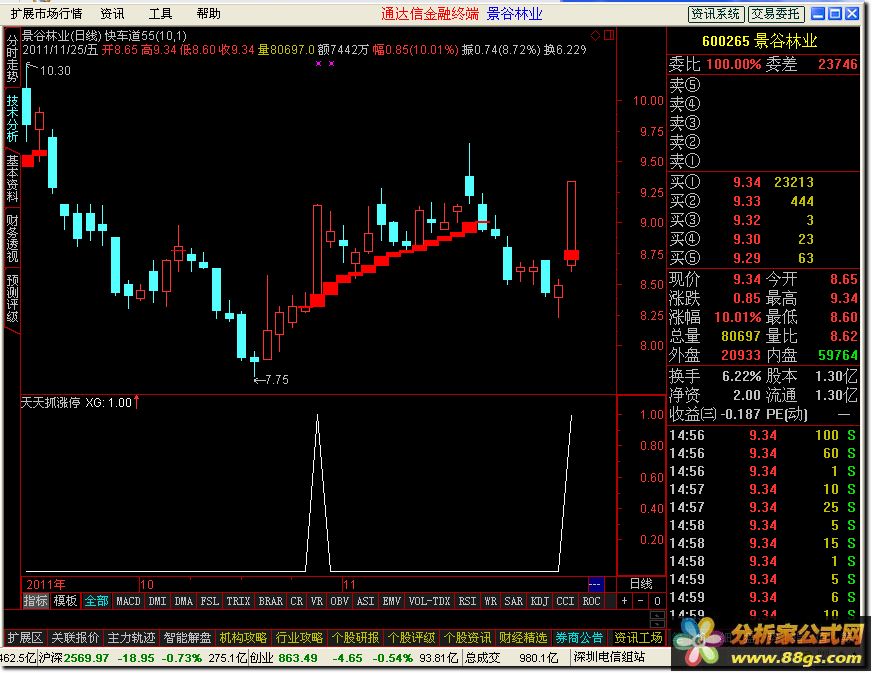Select the VOL-TDX indicator

coord(429,601)
